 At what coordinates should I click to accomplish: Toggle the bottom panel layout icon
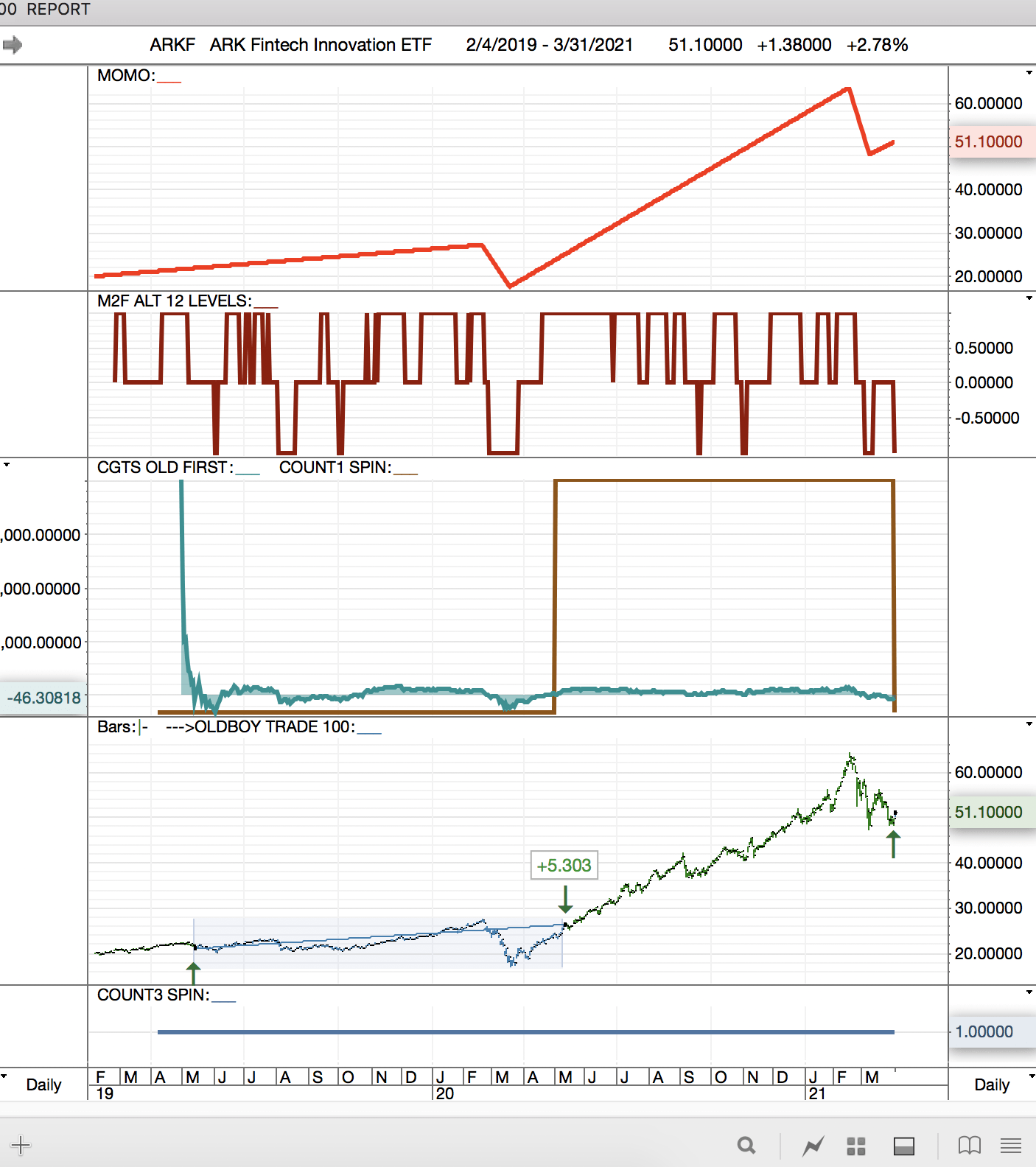coord(904,1146)
